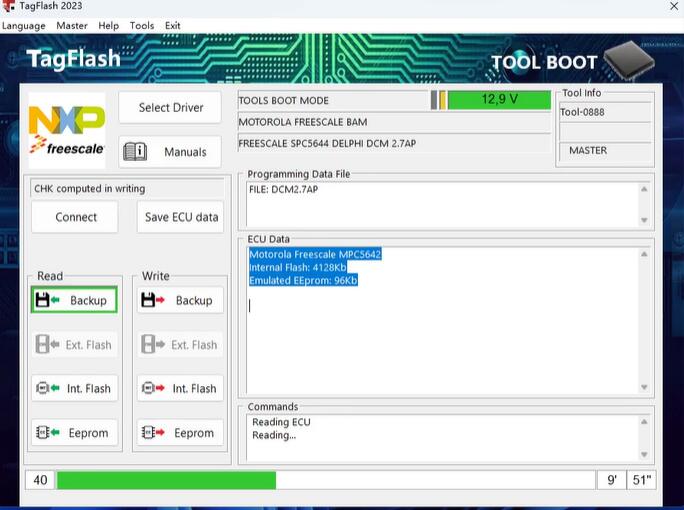
Task: Click the Write Backup button
Action: pyautogui.click(x=180, y=300)
